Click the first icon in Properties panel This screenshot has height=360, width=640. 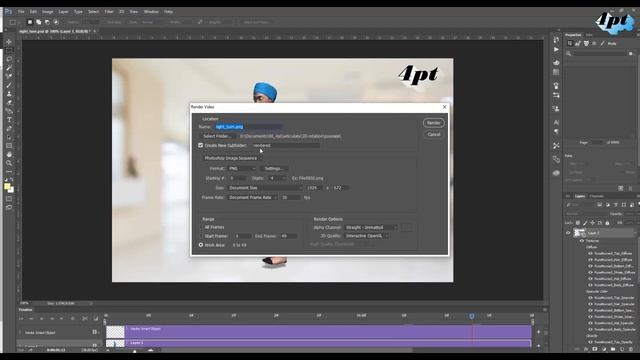click(570, 43)
